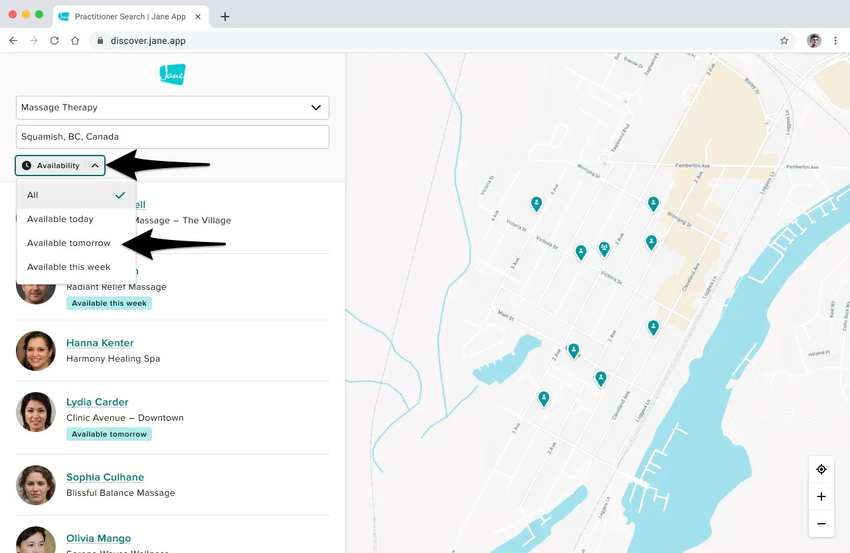Bookmark this page with the star icon
The image size is (850, 553).
click(x=784, y=41)
